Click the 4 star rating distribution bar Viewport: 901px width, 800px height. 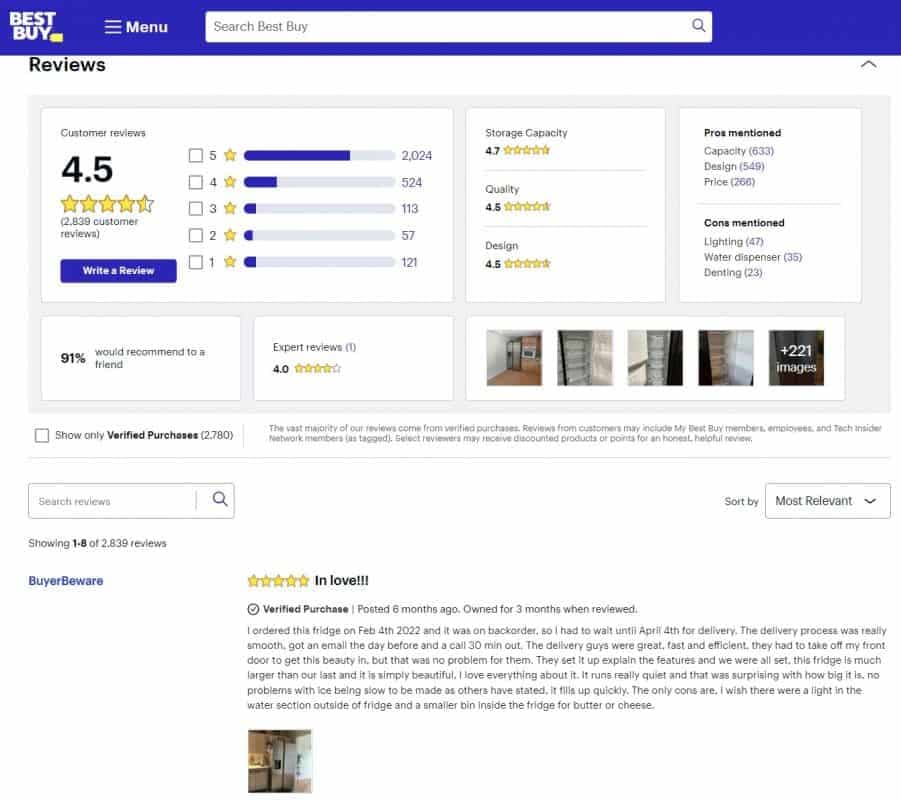click(319, 182)
